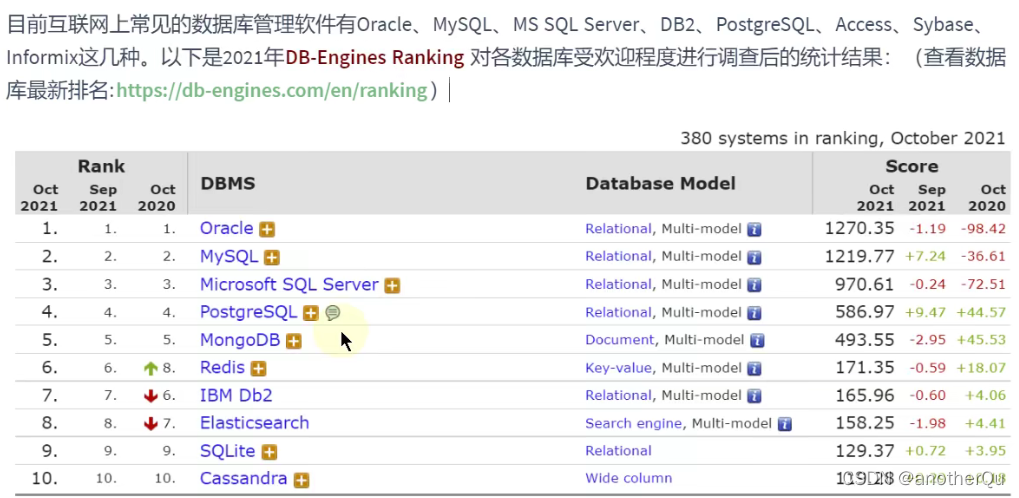The image size is (1019, 498).
Task: Click the '380 systems in ranking, October 2021' text
Action: pyautogui.click(x=842, y=138)
